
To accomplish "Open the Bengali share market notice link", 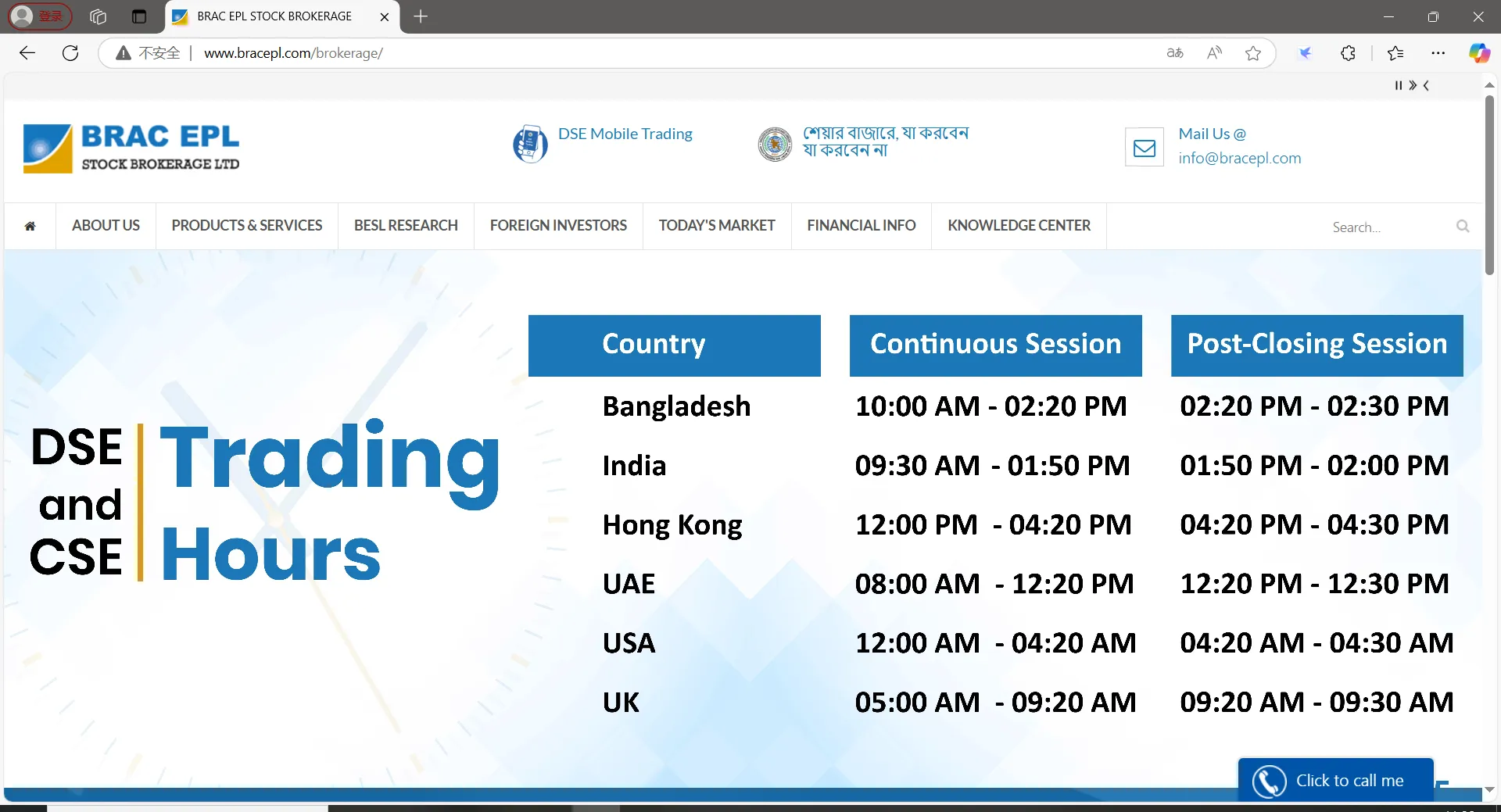I will pos(885,141).
